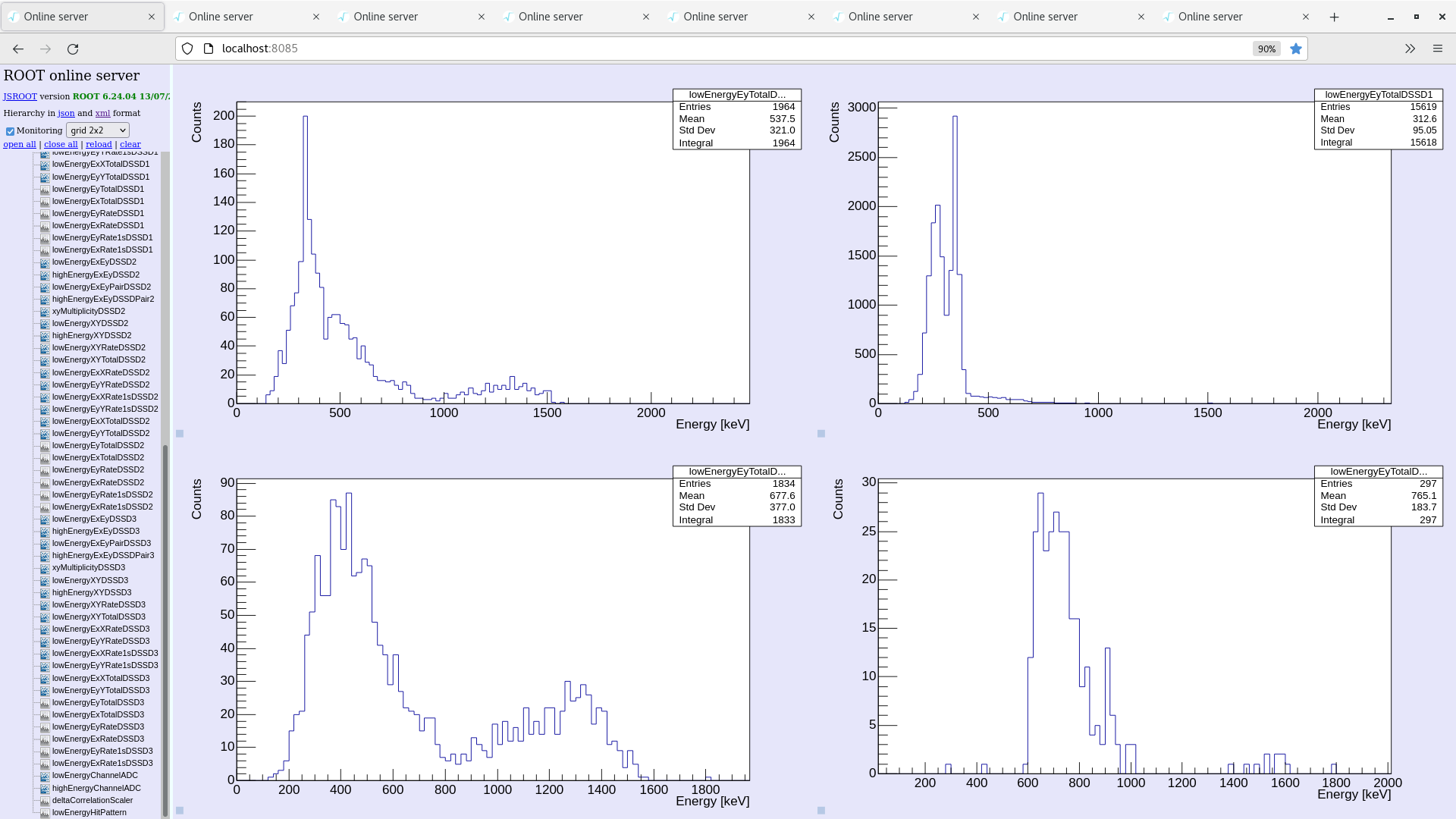This screenshot has width=1456, height=819.
Task: Click the toolbar overflow chevron
Action: (1410, 49)
